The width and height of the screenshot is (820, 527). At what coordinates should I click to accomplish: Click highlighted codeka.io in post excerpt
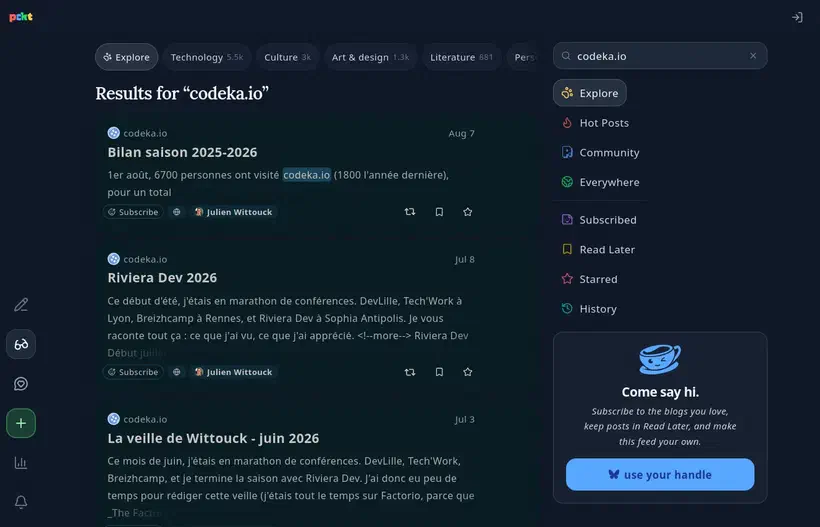(x=306, y=175)
